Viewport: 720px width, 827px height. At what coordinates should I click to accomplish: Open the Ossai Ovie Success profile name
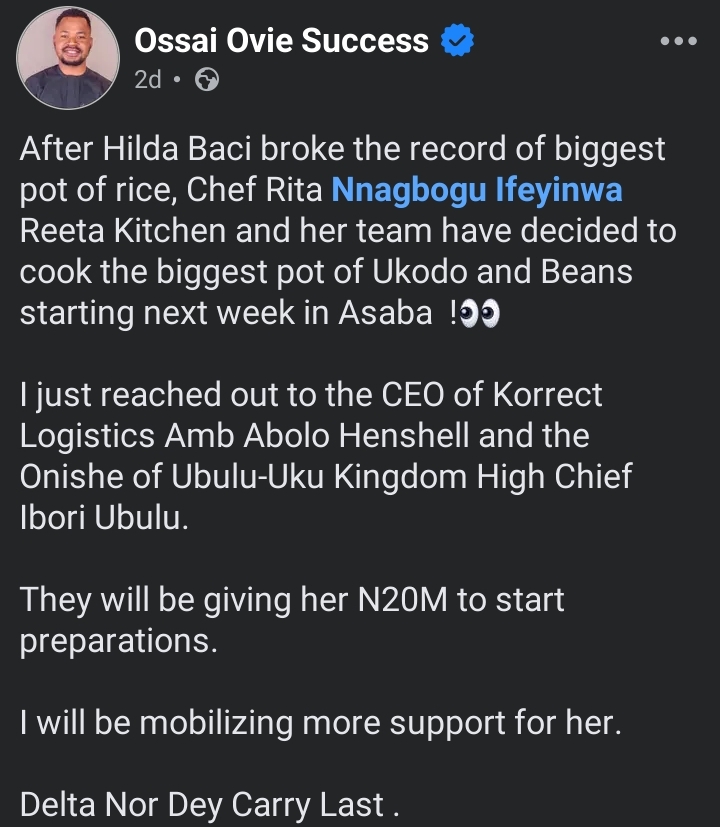281,42
